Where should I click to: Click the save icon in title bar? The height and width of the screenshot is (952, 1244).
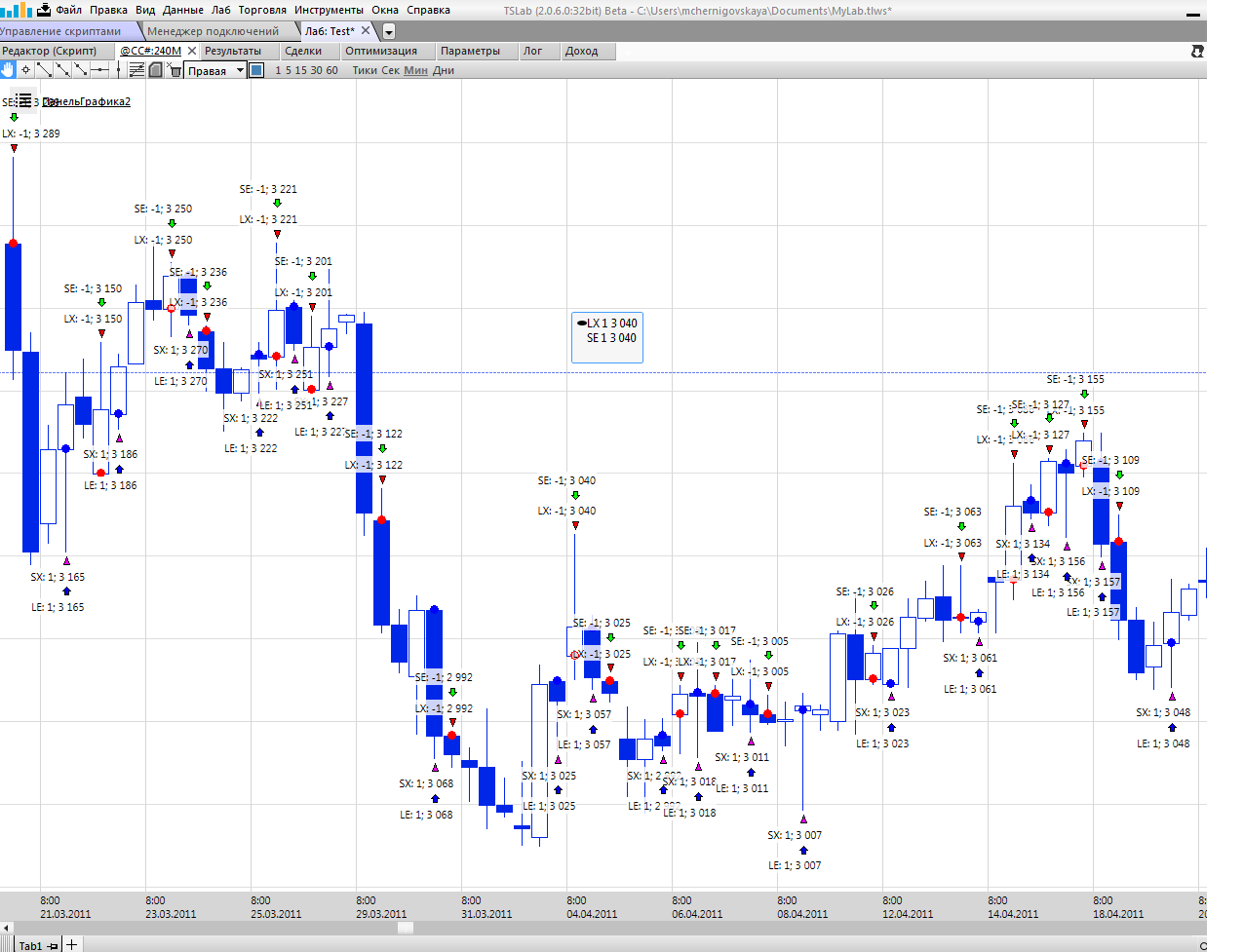[44, 10]
